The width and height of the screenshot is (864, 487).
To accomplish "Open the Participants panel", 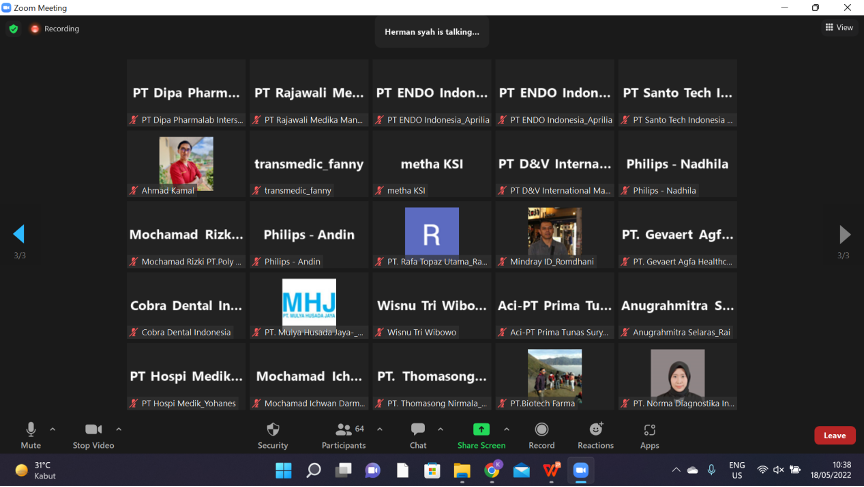I will (343, 435).
